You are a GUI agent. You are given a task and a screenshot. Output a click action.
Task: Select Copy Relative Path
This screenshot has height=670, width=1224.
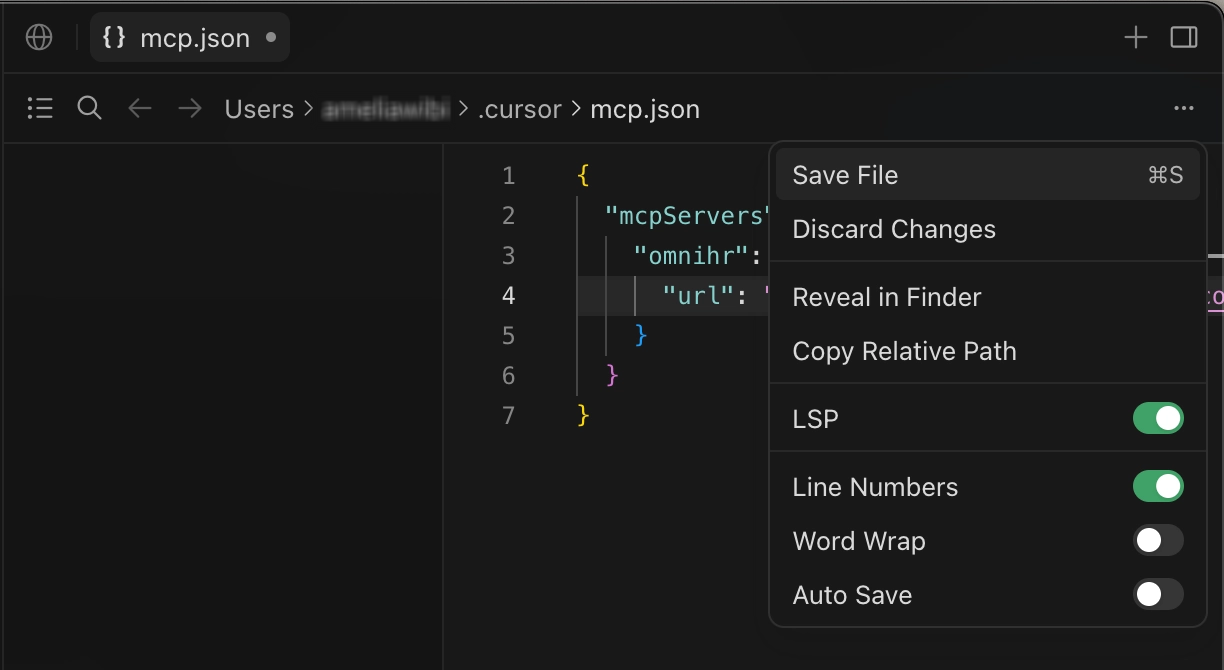point(988,351)
